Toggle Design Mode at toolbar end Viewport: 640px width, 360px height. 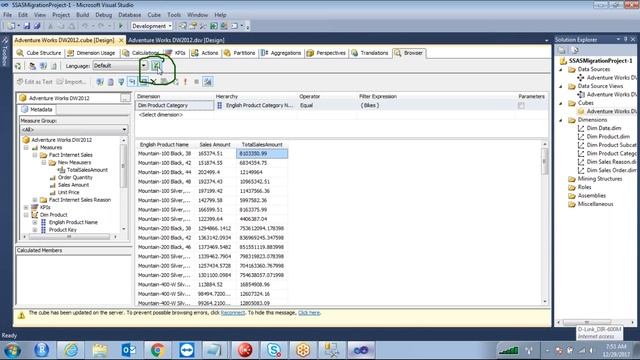click(x=208, y=82)
